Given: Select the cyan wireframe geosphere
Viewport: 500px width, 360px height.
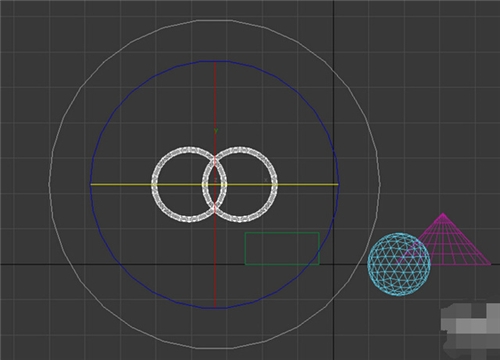Looking at the screenshot, I should pos(399,264).
